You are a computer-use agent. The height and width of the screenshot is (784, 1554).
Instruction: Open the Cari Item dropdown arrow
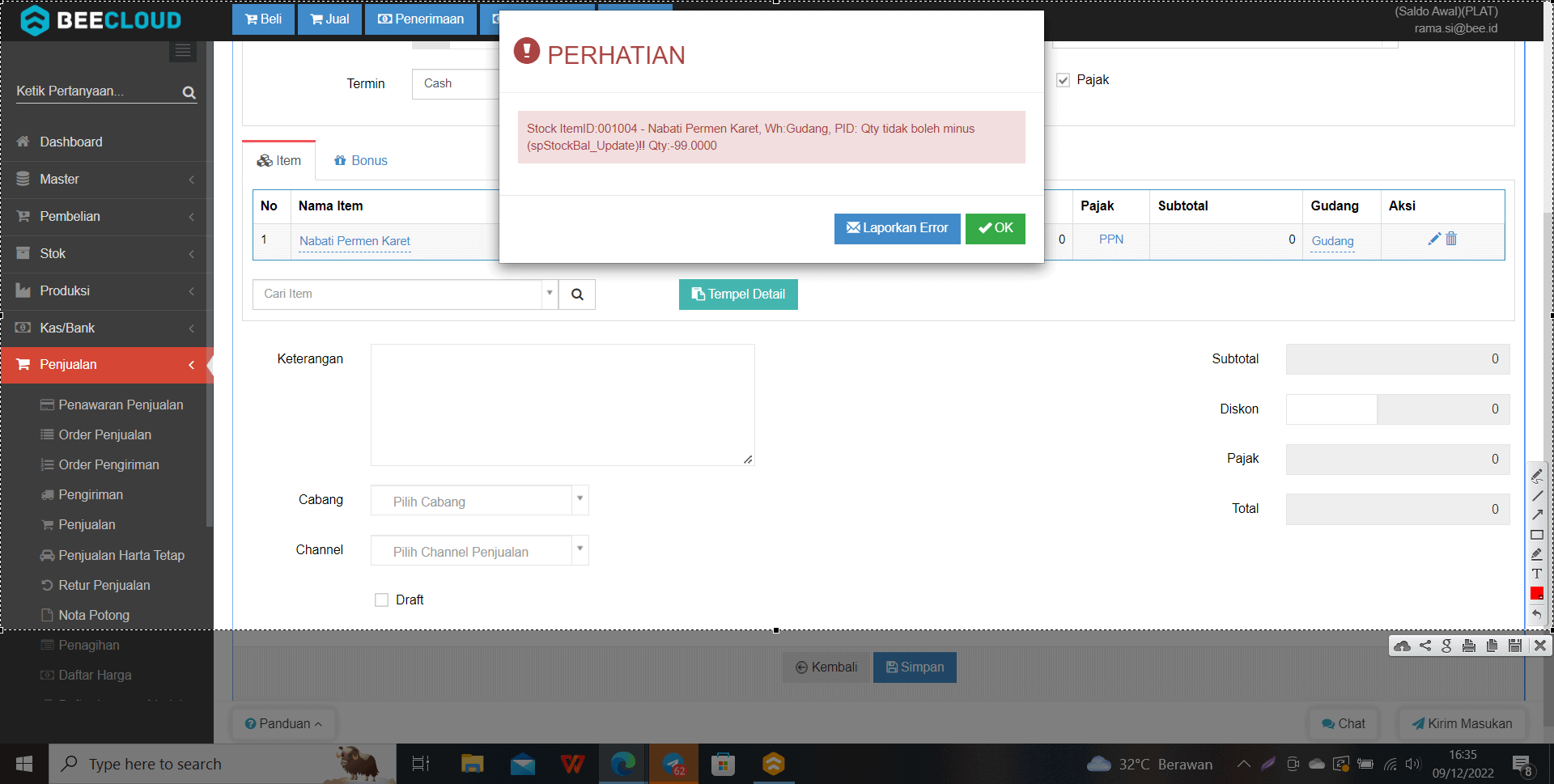(550, 294)
